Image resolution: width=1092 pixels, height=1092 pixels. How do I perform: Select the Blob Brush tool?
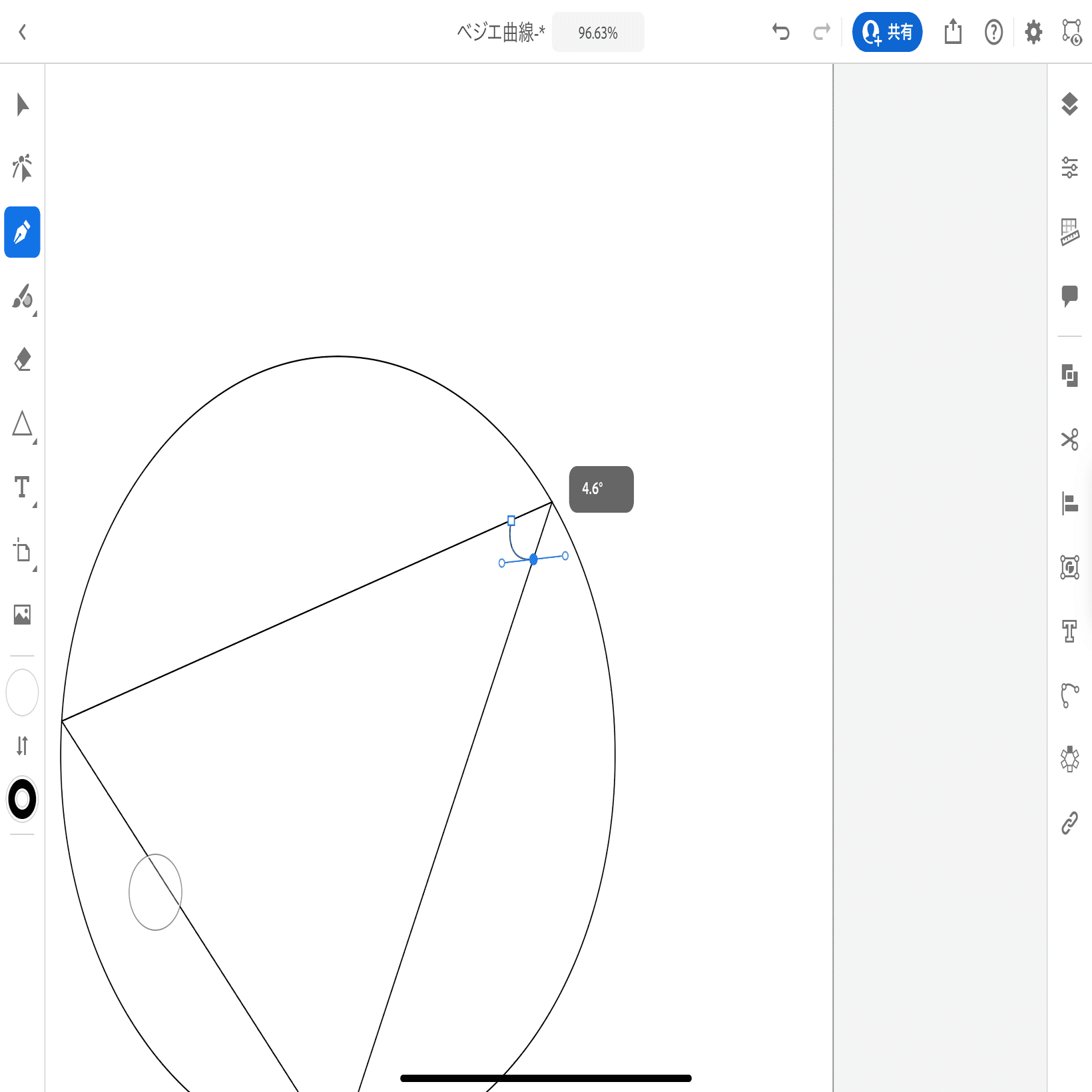pyautogui.click(x=22, y=296)
